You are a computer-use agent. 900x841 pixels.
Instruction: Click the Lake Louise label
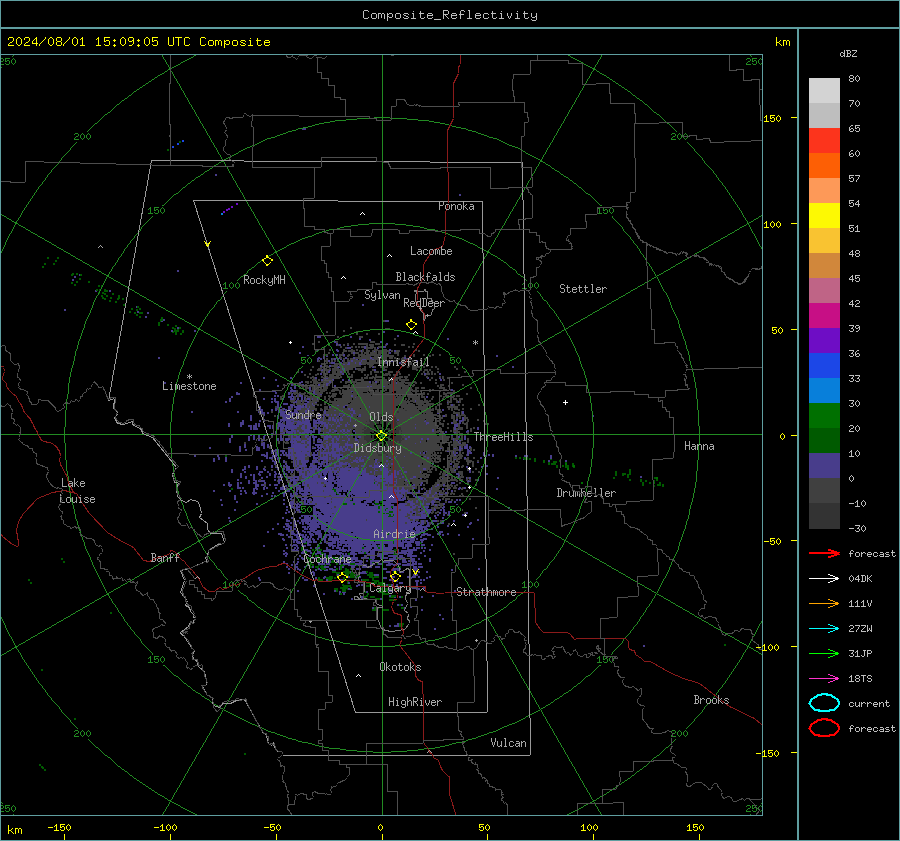coord(77,491)
